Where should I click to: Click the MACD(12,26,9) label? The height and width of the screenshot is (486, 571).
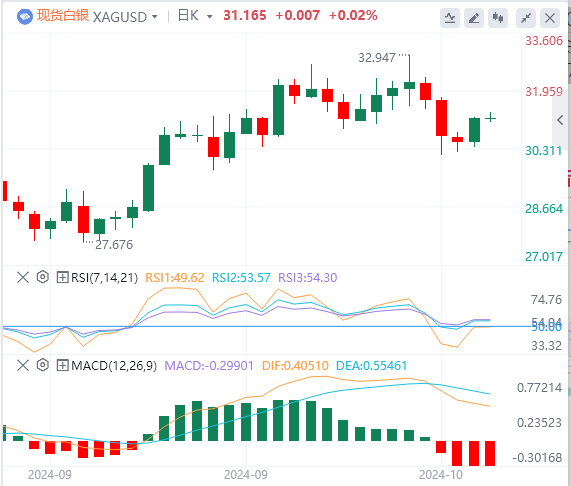114,366
